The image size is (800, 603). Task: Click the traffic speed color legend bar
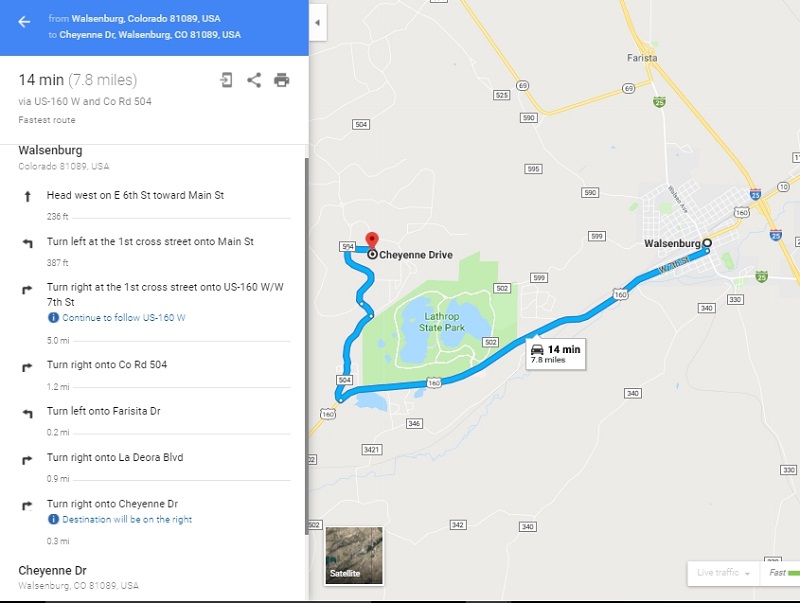793,573
